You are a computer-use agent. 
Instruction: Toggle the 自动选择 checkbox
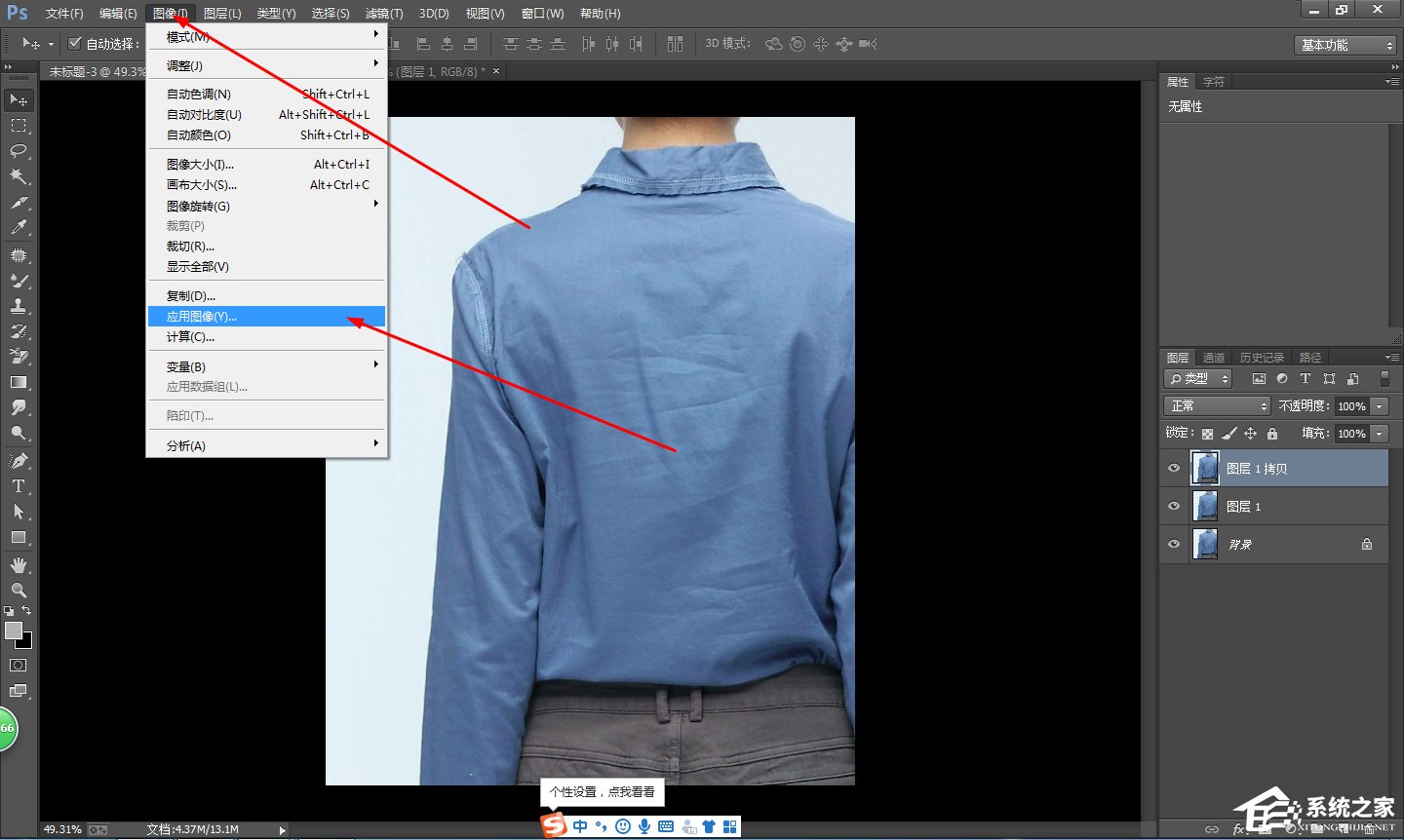click(74, 44)
